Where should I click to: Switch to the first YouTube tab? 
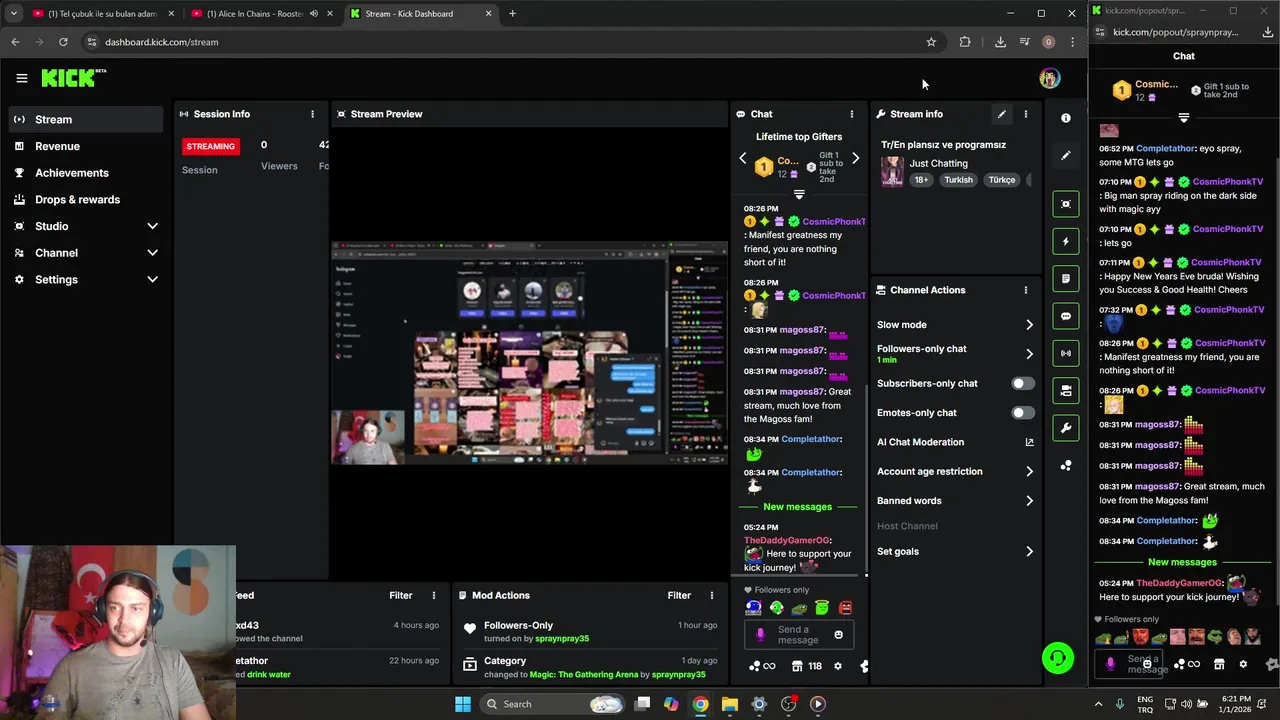[x=103, y=14]
